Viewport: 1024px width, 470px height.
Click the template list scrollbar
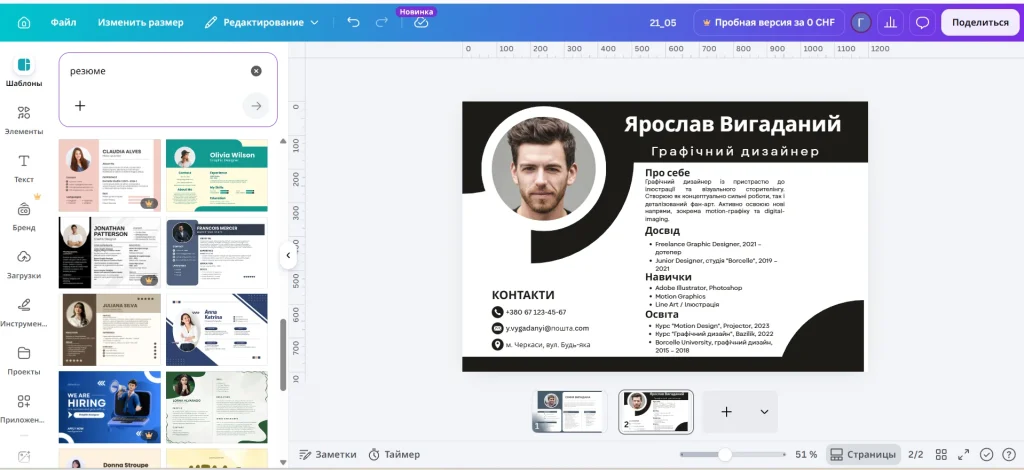[x=283, y=355]
